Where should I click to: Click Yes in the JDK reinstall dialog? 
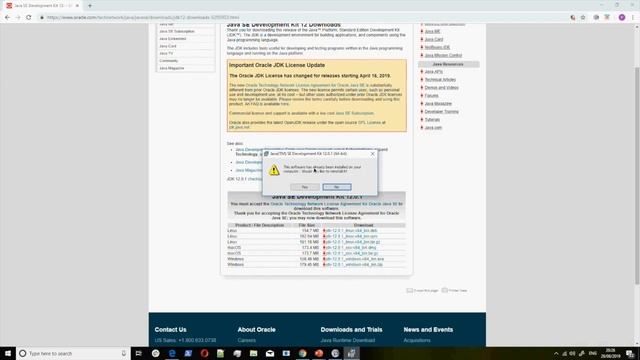pos(305,187)
